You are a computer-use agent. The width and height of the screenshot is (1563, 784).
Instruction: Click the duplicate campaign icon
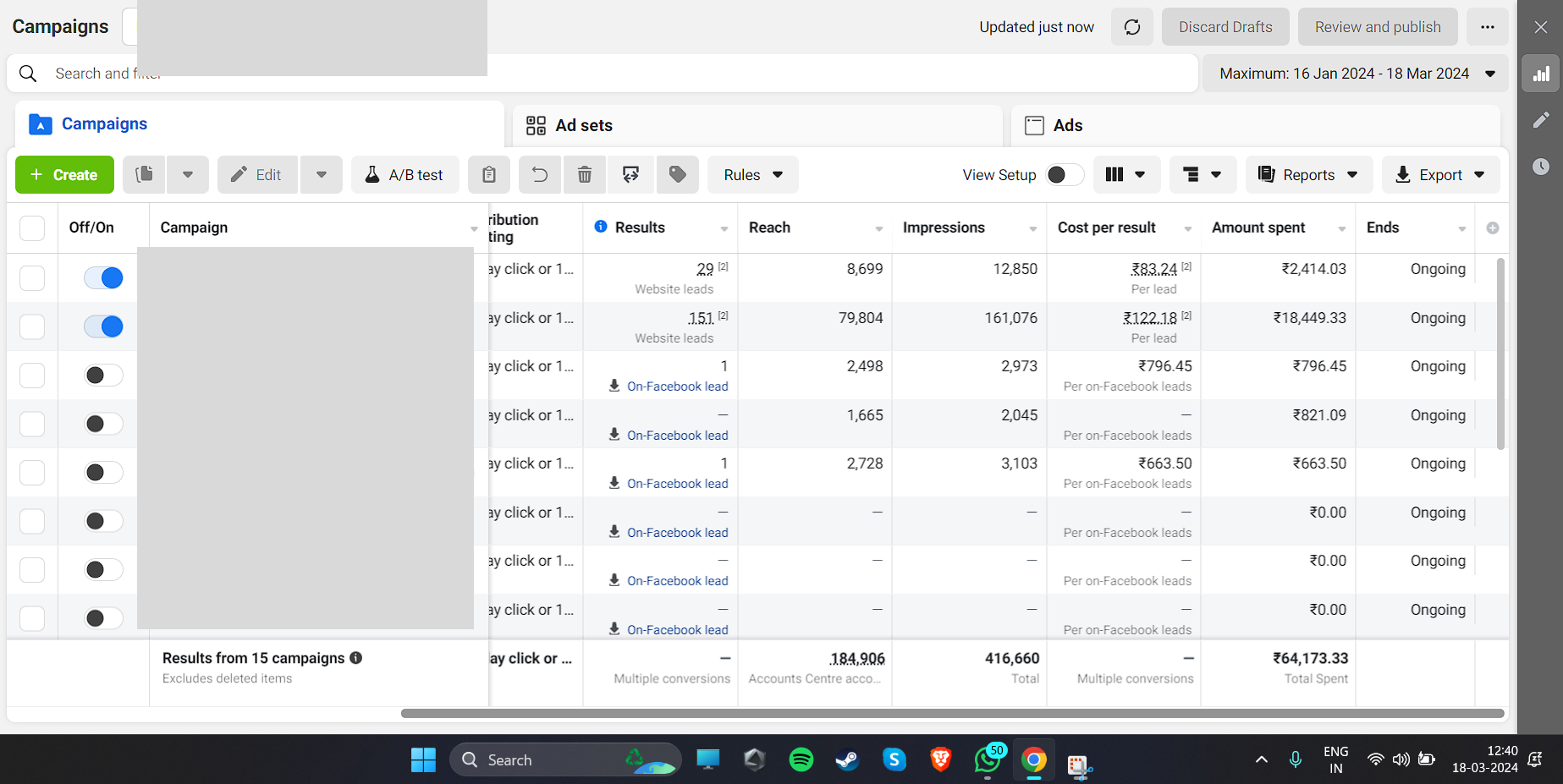(145, 174)
